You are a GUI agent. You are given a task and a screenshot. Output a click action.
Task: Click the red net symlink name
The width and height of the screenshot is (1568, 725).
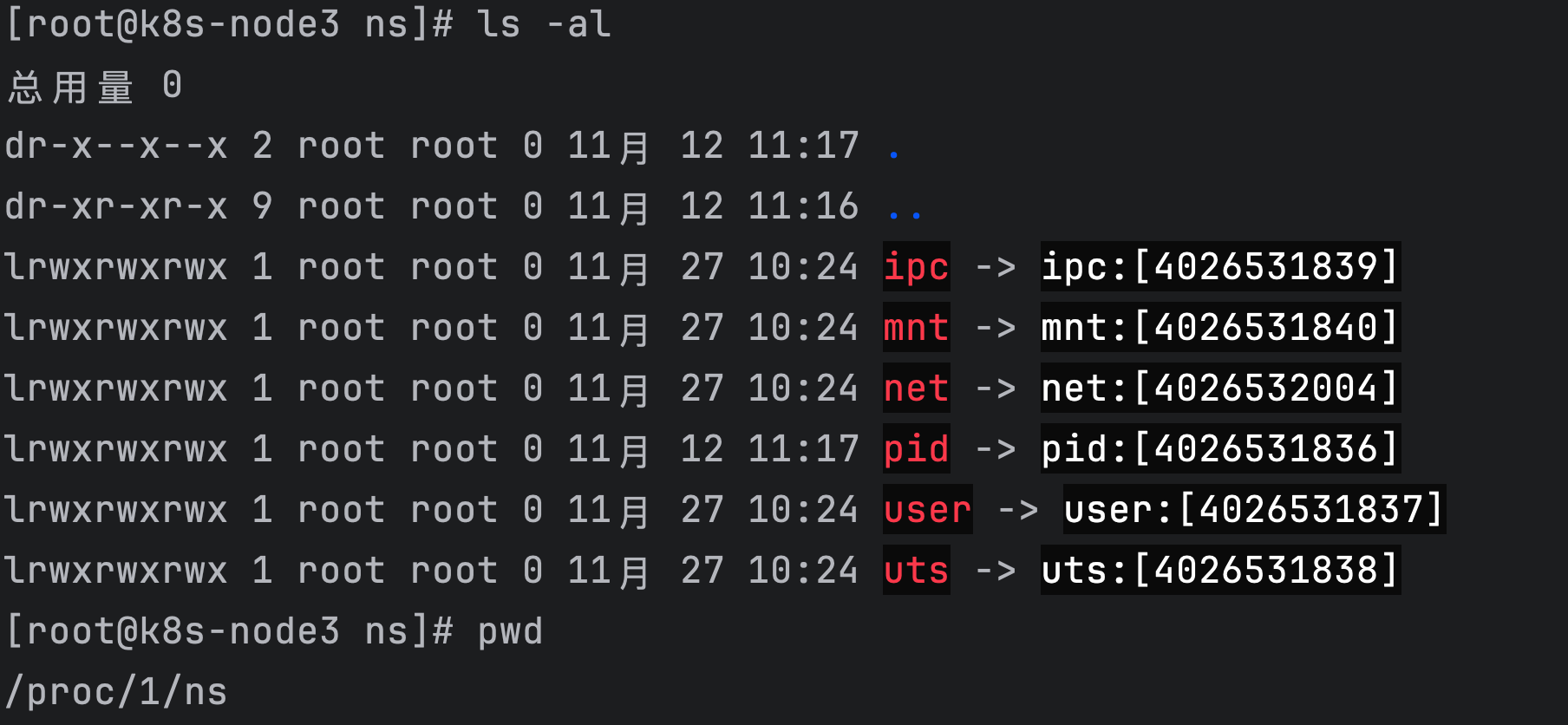coord(916,389)
